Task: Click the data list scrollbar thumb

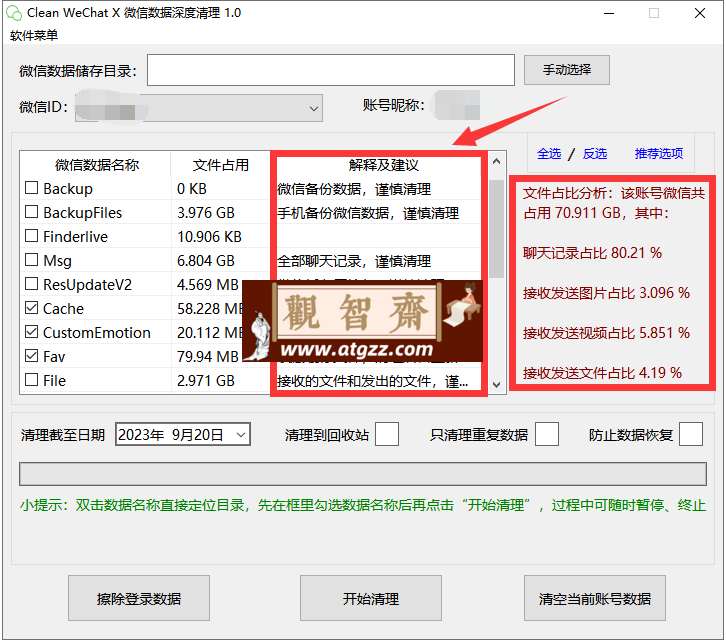Action: tap(497, 229)
